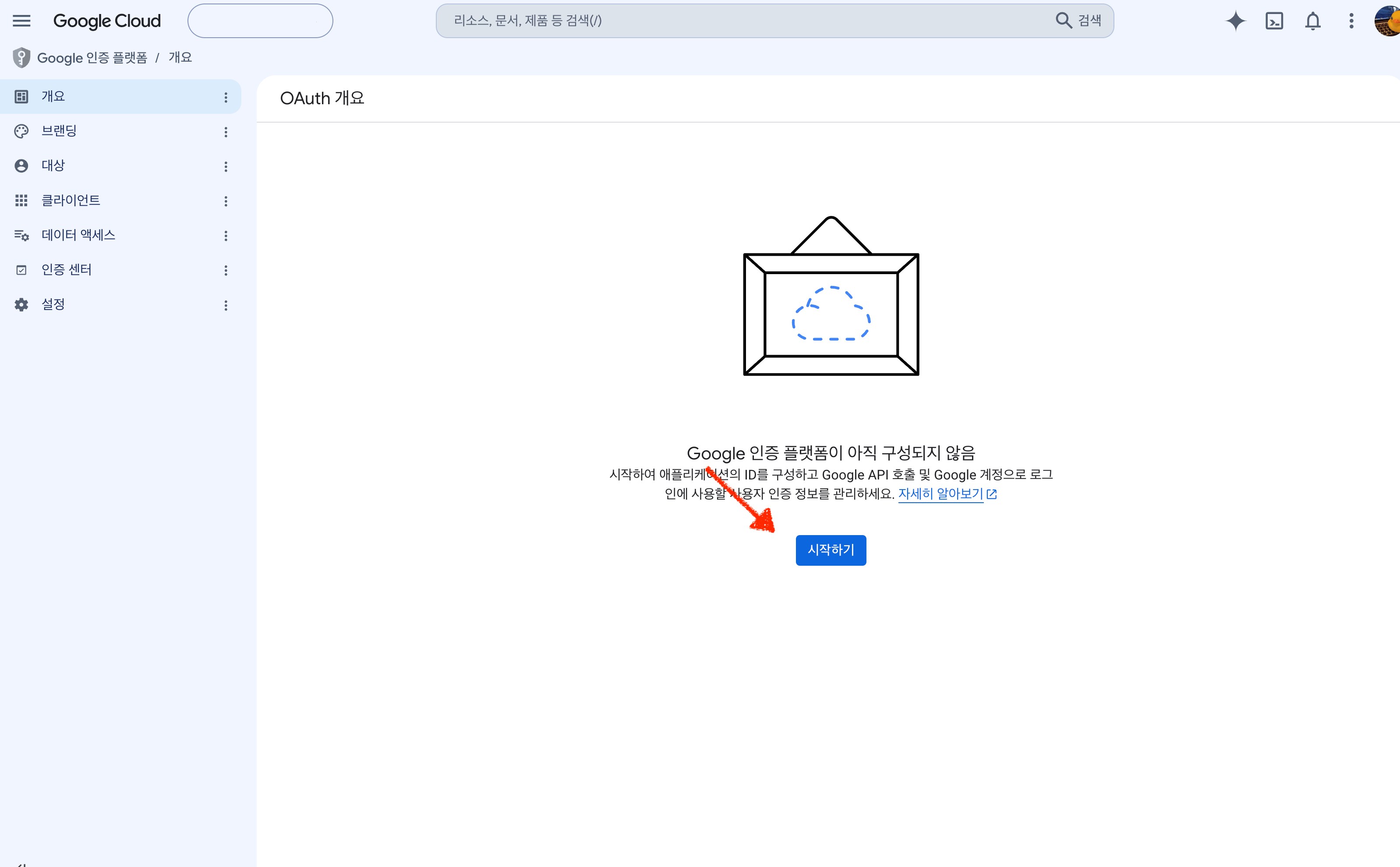Open the more menu for 클라이언트
Screen dimensions: 1400x867
coord(226,201)
